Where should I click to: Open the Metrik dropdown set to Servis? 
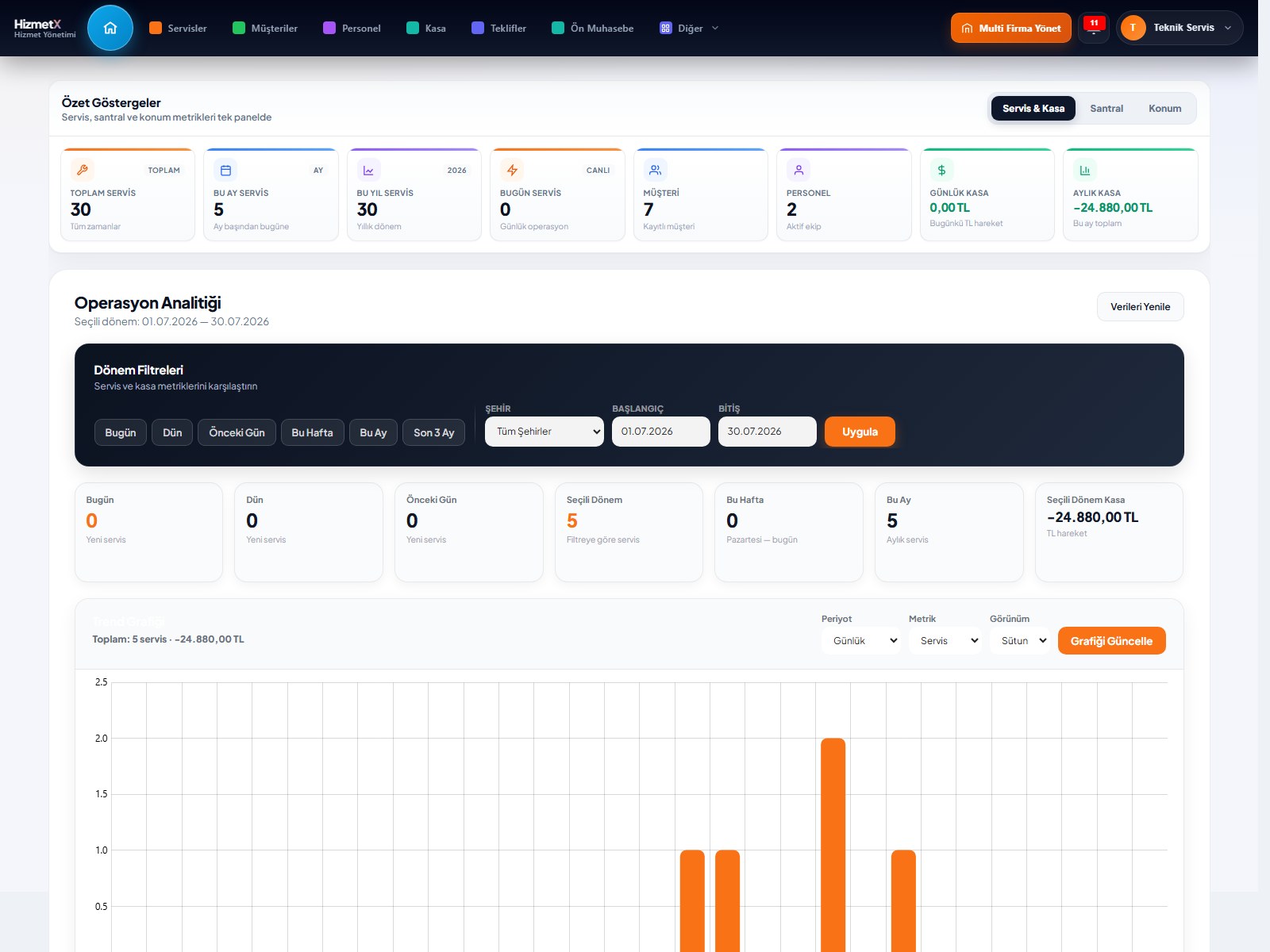[x=945, y=641]
